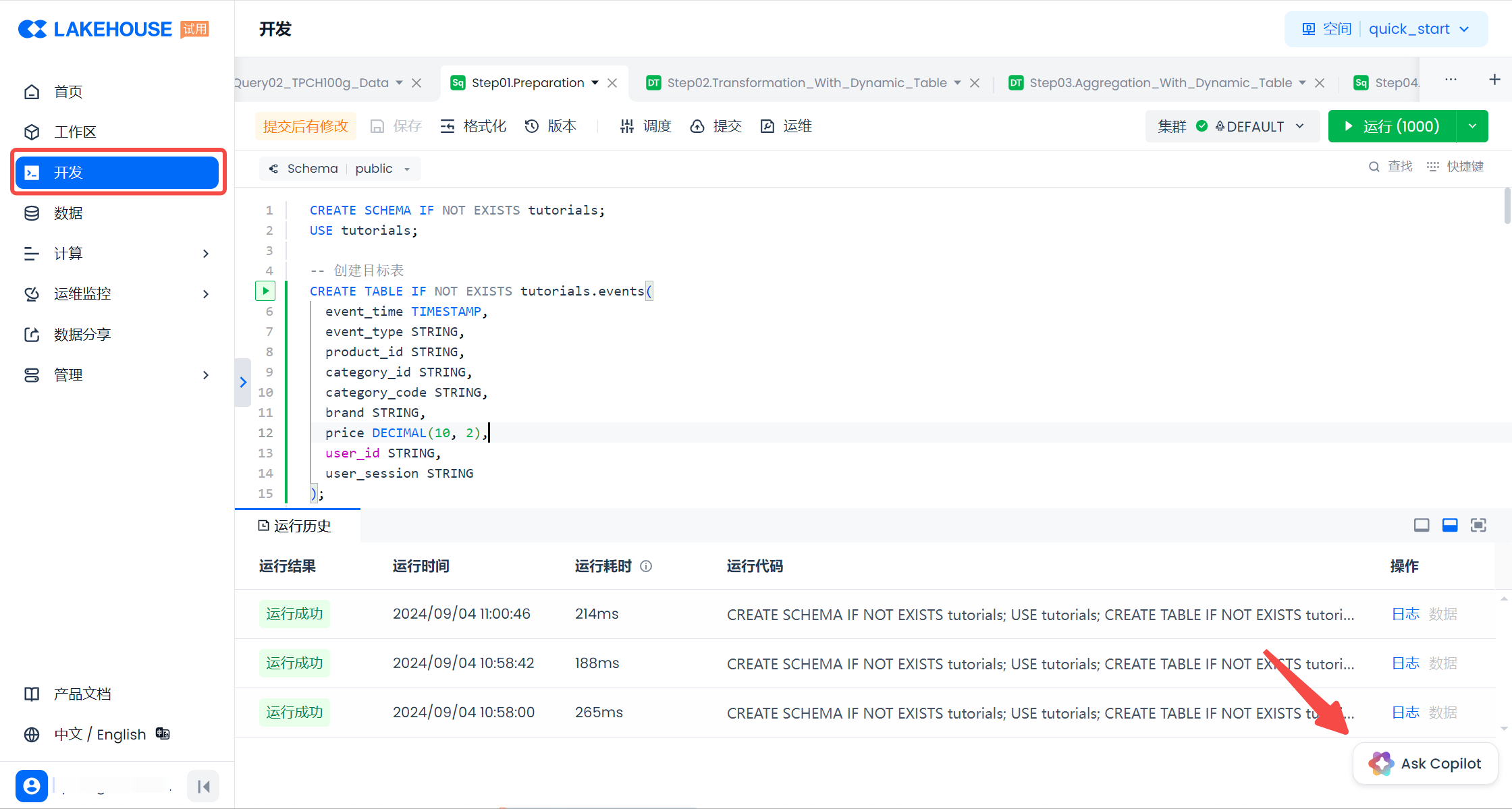Open the Operations (运维) toolbar item
This screenshot has height=809, width=1512.
pyautogui.click(x=786, y=126)
